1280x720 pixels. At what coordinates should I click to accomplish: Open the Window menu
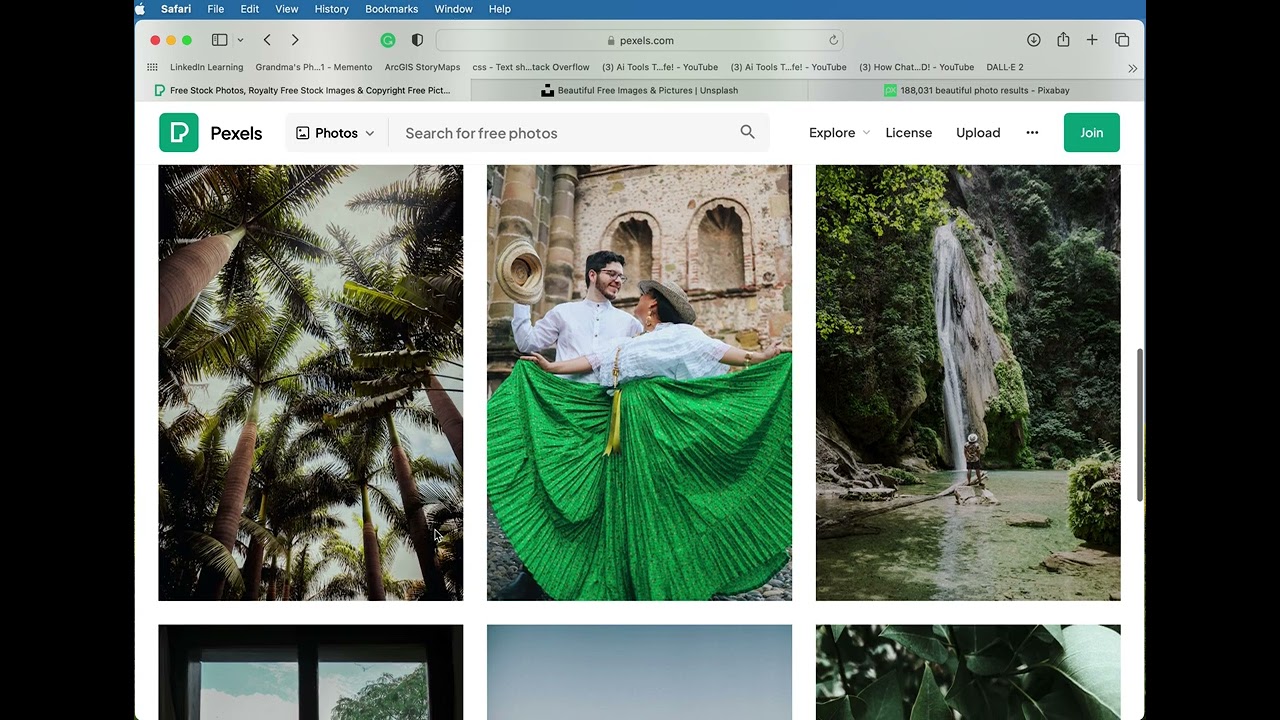pyautogui.click(x=454, y=9)
